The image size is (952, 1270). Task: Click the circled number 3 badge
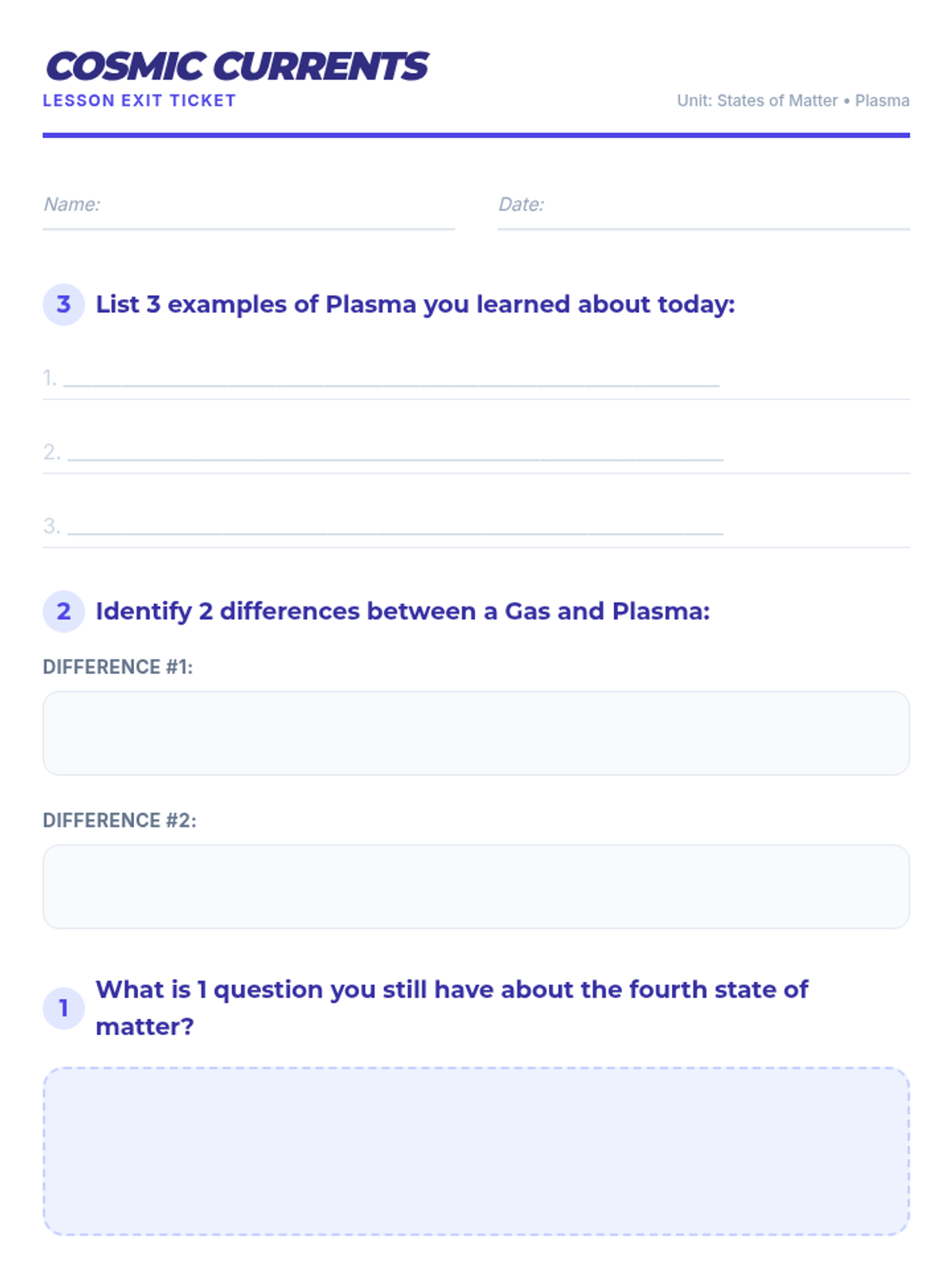[x=63, y=305]
